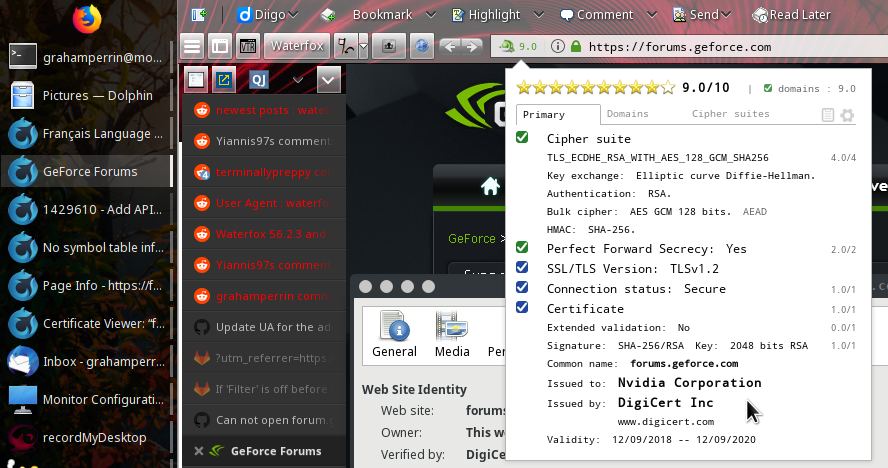Screen dimensions: 888x468
Task: Click the QJ sidebar icon
Action: 258,80
